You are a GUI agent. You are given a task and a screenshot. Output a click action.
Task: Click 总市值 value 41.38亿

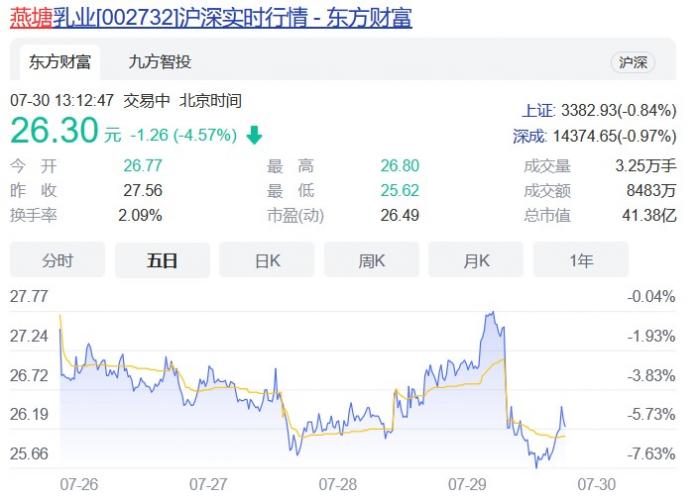point(650,215)
